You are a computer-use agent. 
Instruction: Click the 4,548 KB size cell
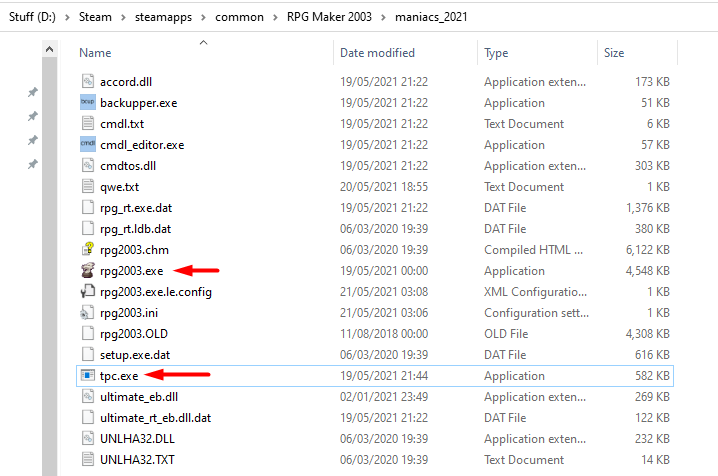(648, 270)
